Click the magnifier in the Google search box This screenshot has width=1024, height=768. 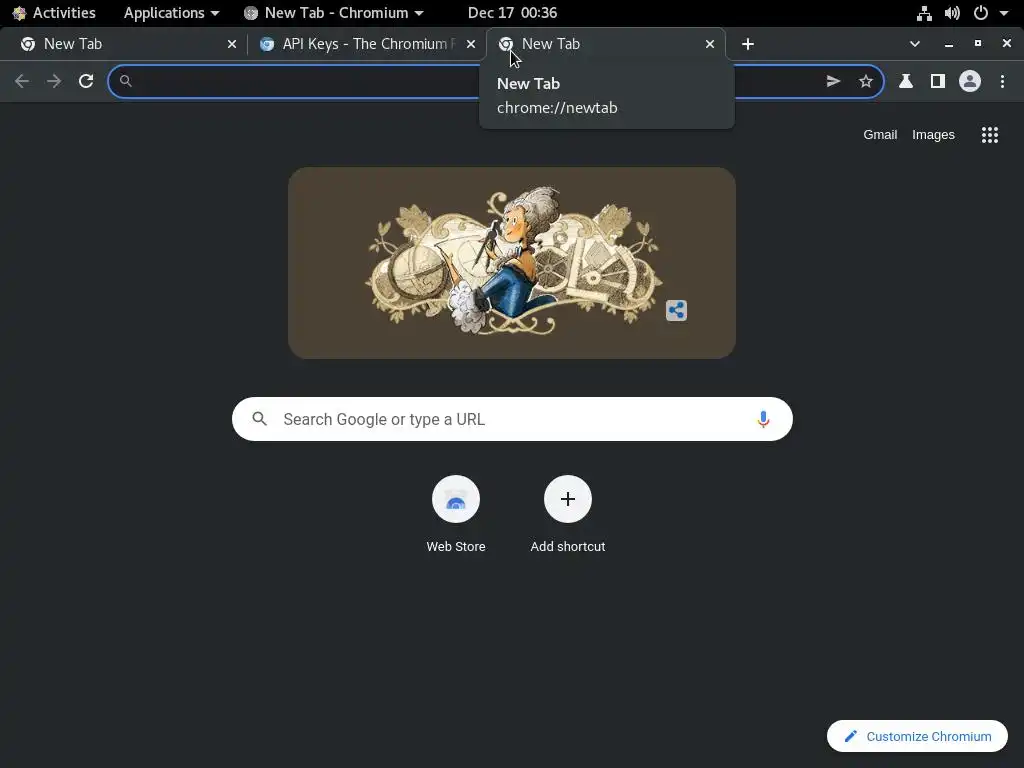pos(260,419)
